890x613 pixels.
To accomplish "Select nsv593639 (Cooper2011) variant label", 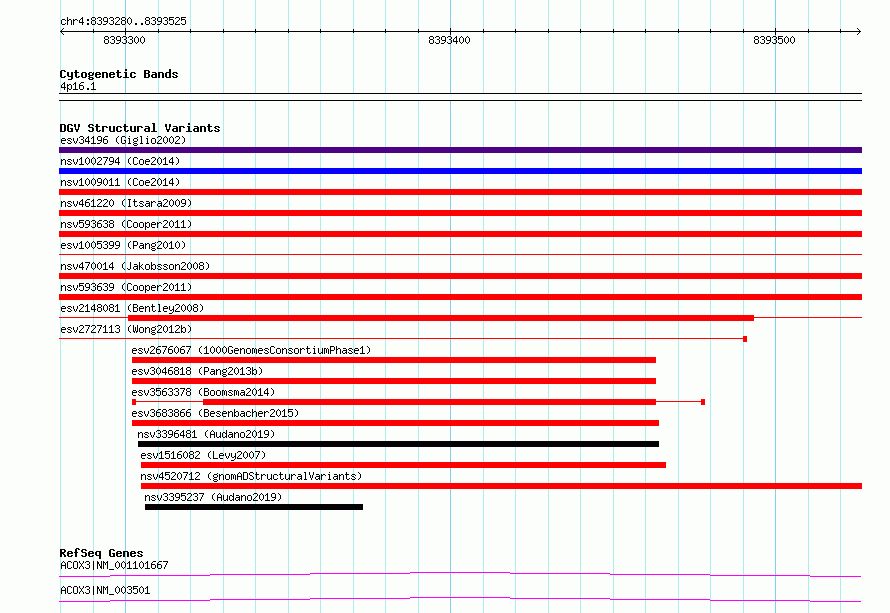I will pyautogui.click(x=126, y=287).
